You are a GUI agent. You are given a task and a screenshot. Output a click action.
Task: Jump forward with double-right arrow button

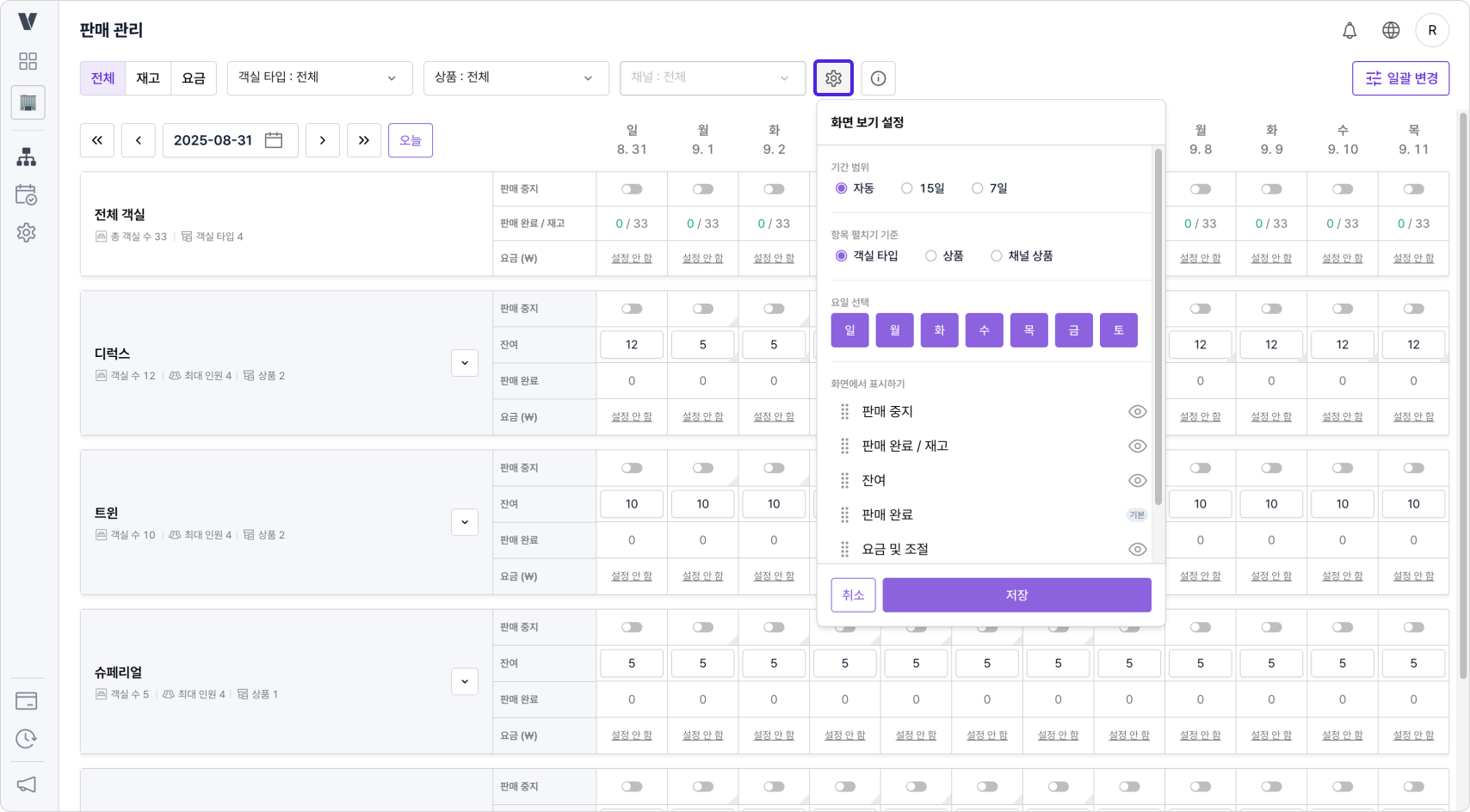(x=364, y=140)
